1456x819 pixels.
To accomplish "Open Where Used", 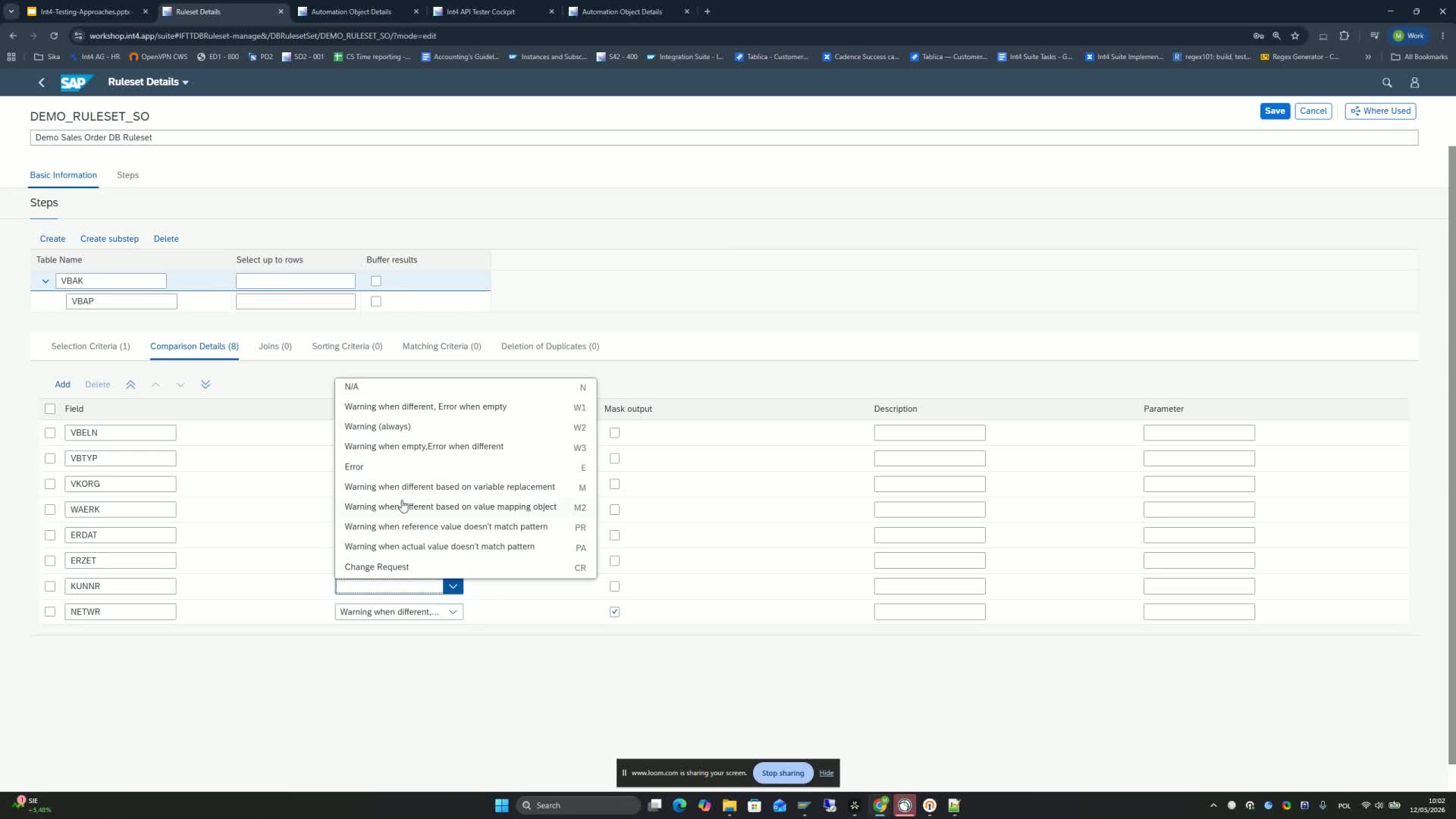I will tap(1380, 111).
